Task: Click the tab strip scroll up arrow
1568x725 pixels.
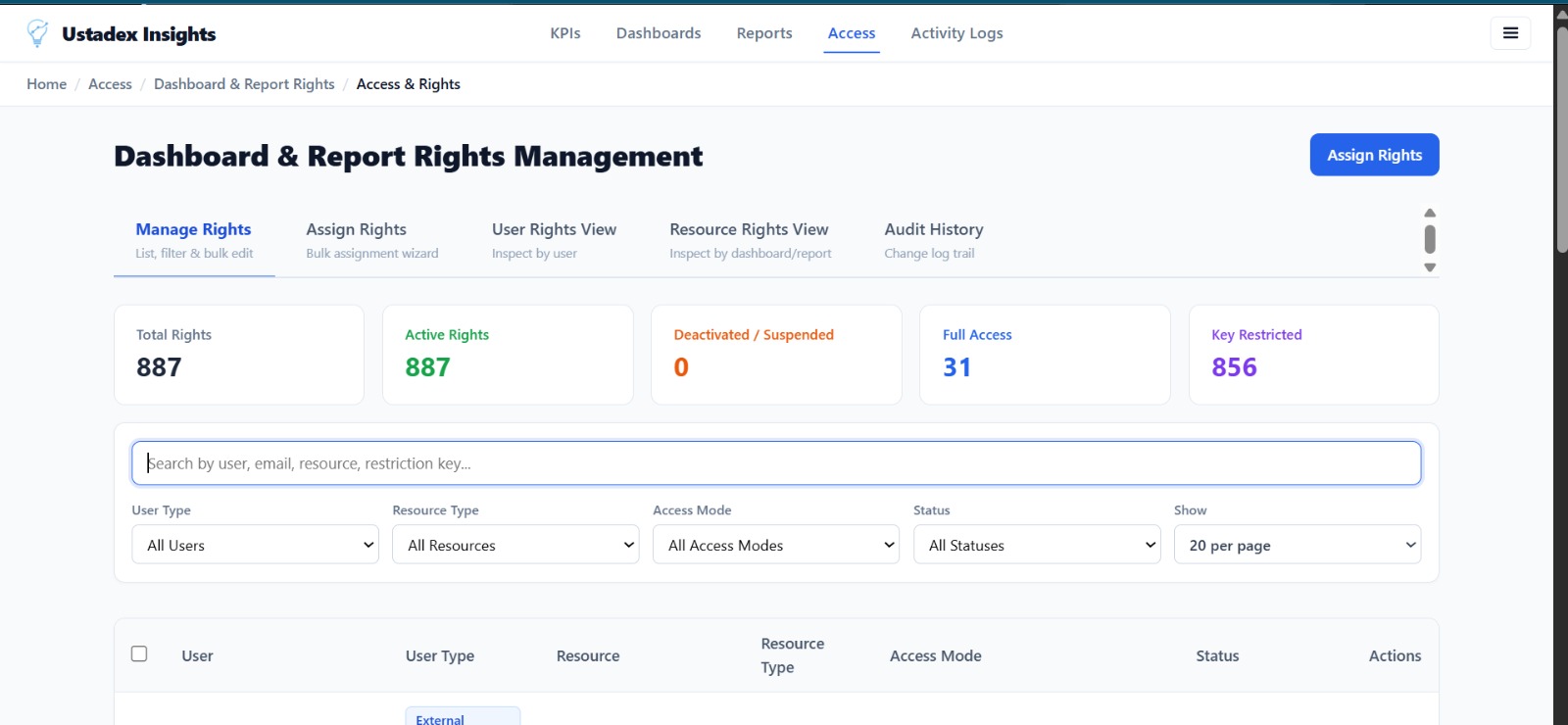Action: click(1430, 213)
